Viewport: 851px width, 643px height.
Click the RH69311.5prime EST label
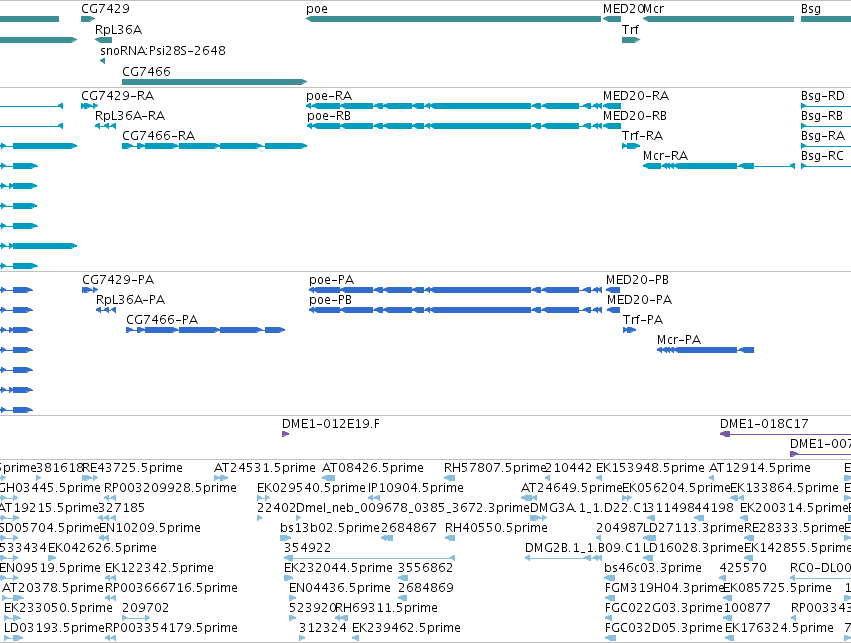(x=386, y=608)
